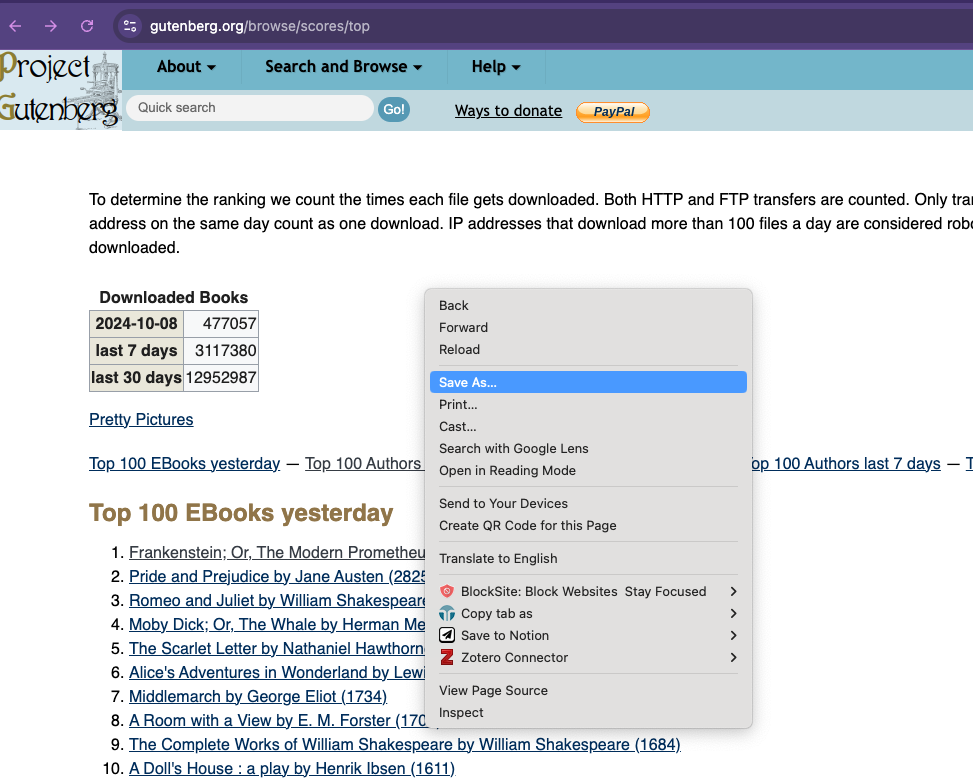This screenshot has height=783, width=973.
Task: Open the Pretty Pictures link
Action: click(141, 420)
